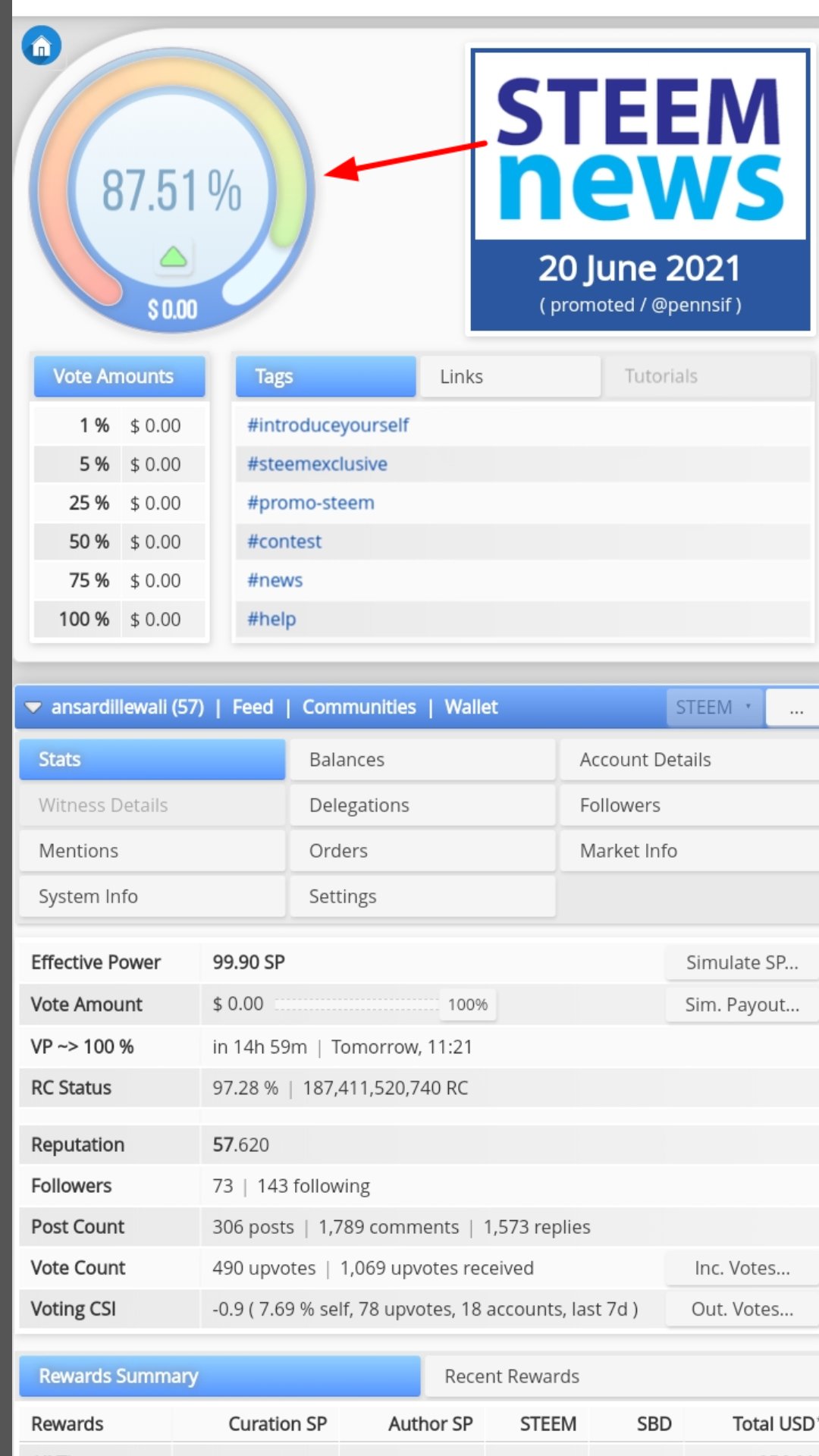Image resolution: width=819 pixels, height=1456 pixels.
Task: Click the $ 0.00 value under gauge
Action: click(172, 309)
